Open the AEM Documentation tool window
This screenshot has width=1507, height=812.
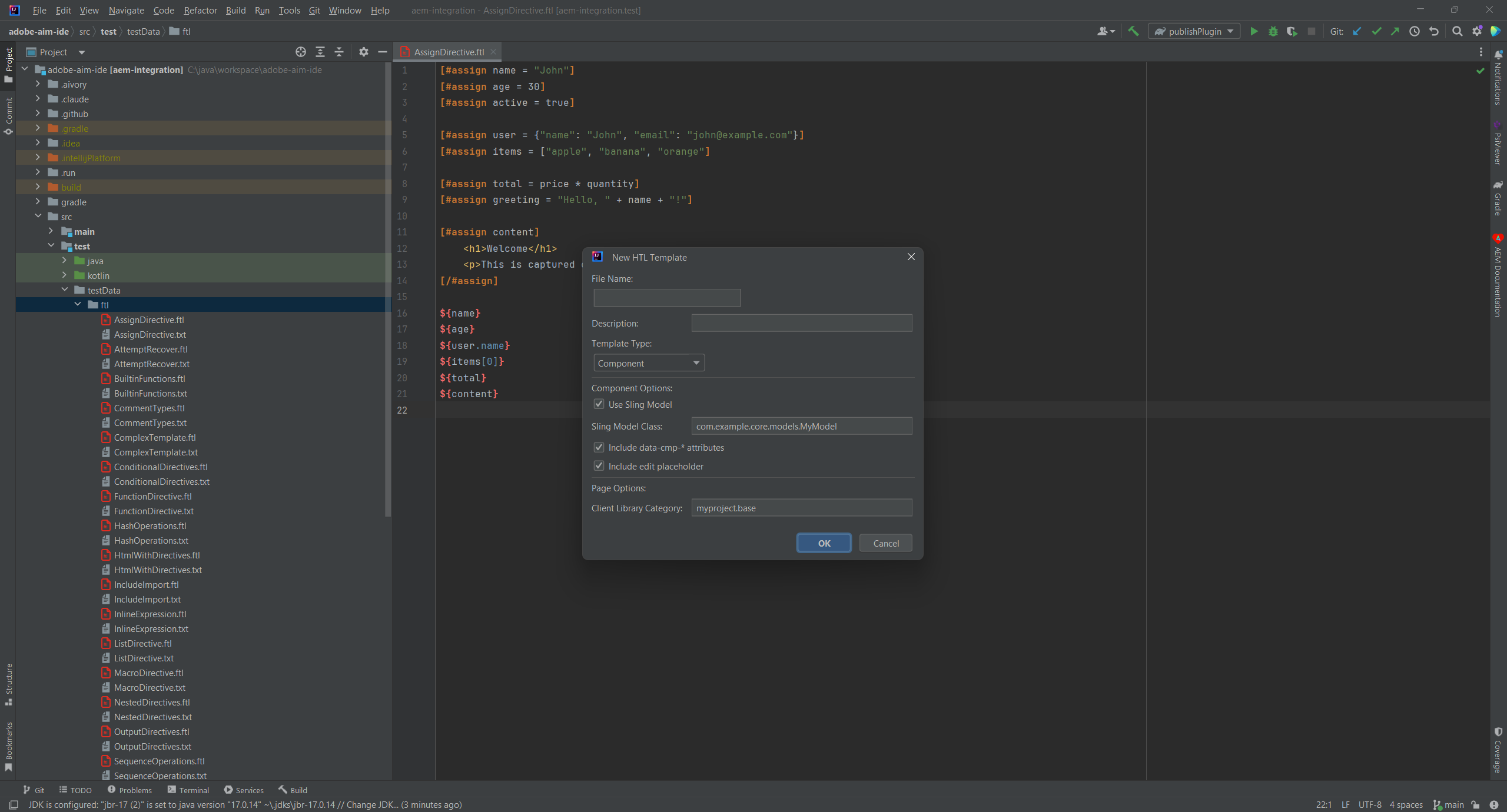pyautogui.click(x=1498, y=275)
